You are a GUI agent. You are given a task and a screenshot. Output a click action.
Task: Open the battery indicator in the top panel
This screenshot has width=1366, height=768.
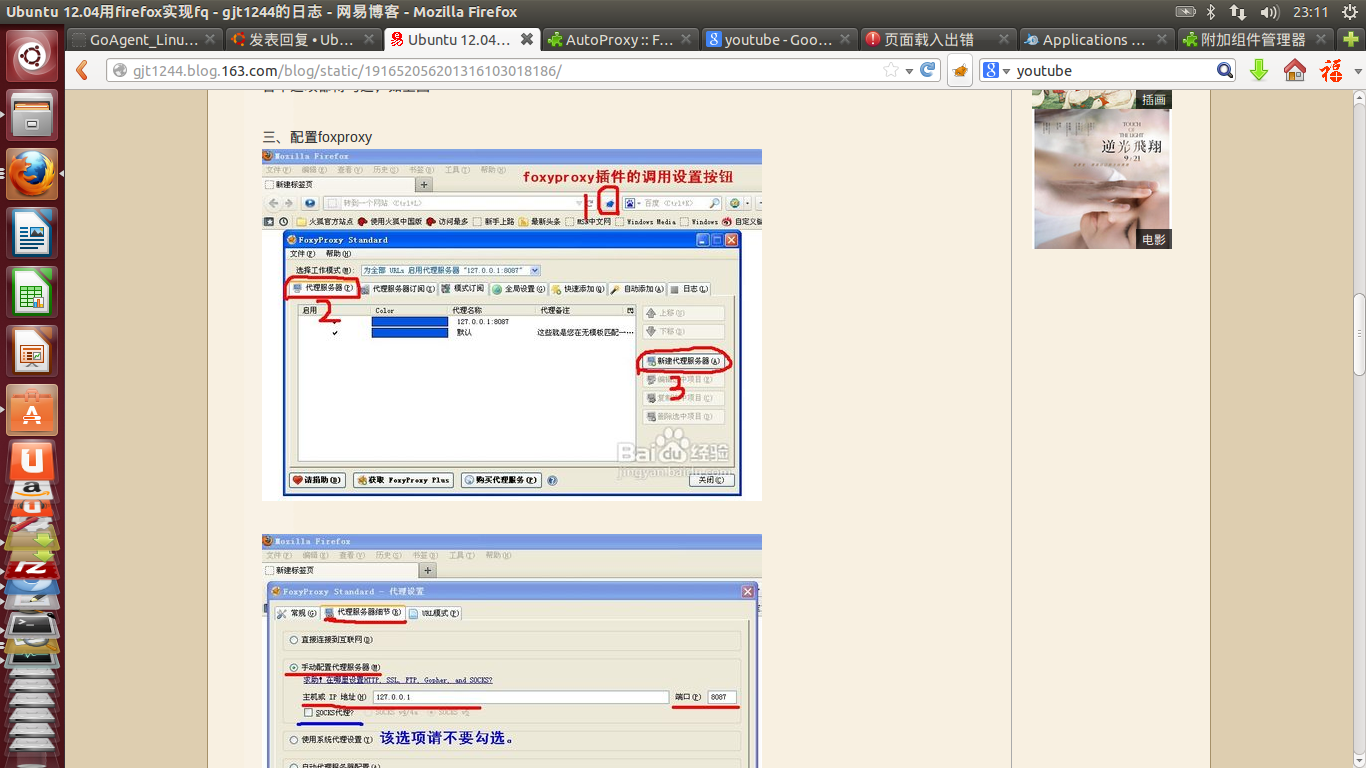pos(1185,12)
